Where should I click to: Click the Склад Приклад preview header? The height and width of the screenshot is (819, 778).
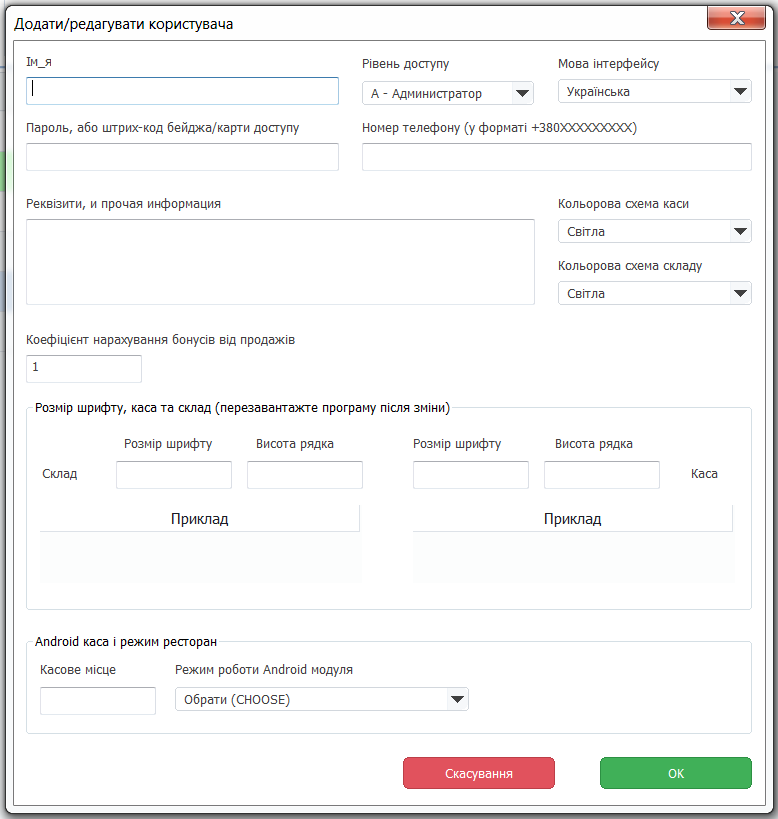[199, 519]
